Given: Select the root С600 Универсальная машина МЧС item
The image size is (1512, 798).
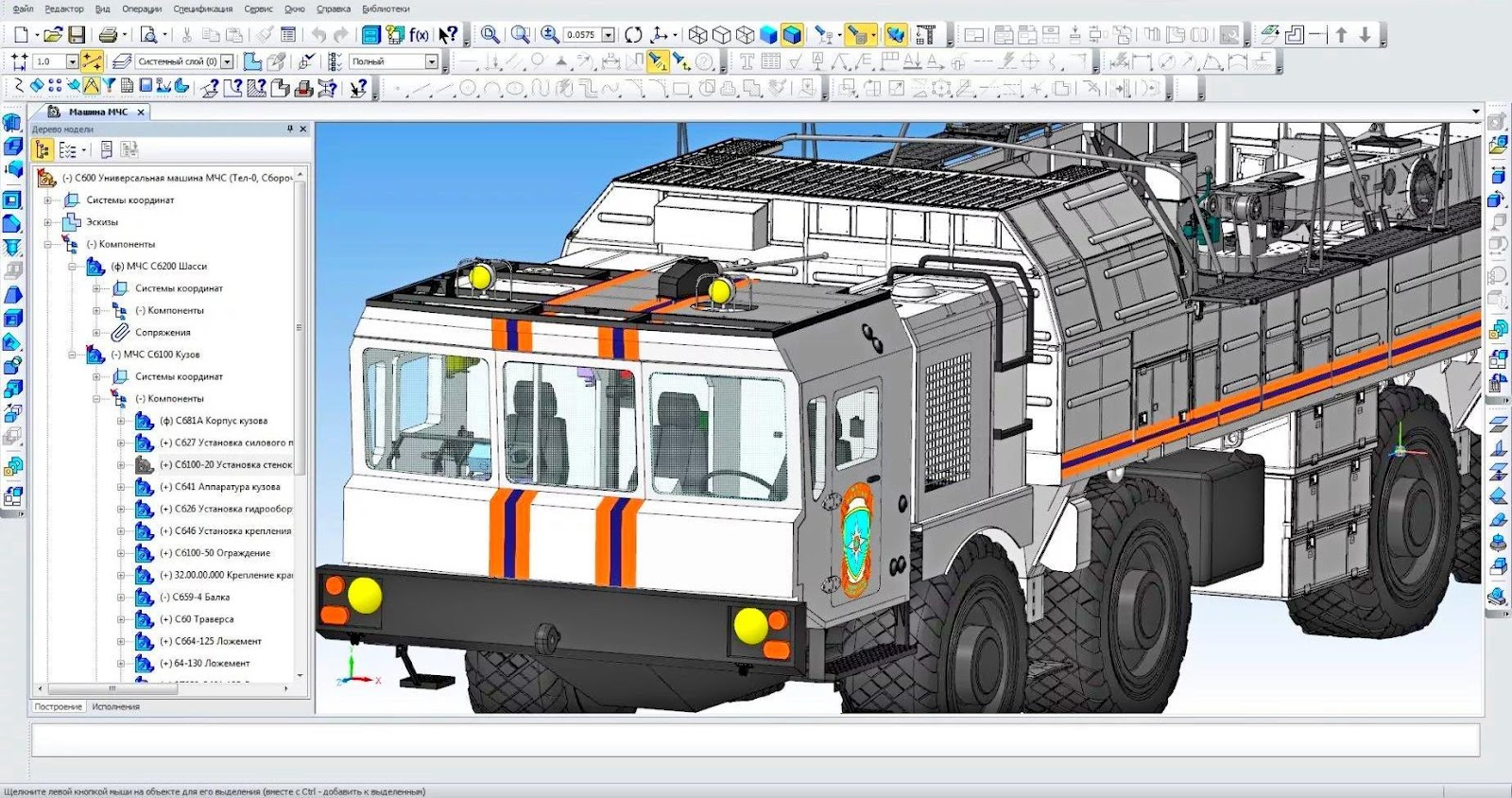Looking at the screenshot, I should (x=177, y=178).
